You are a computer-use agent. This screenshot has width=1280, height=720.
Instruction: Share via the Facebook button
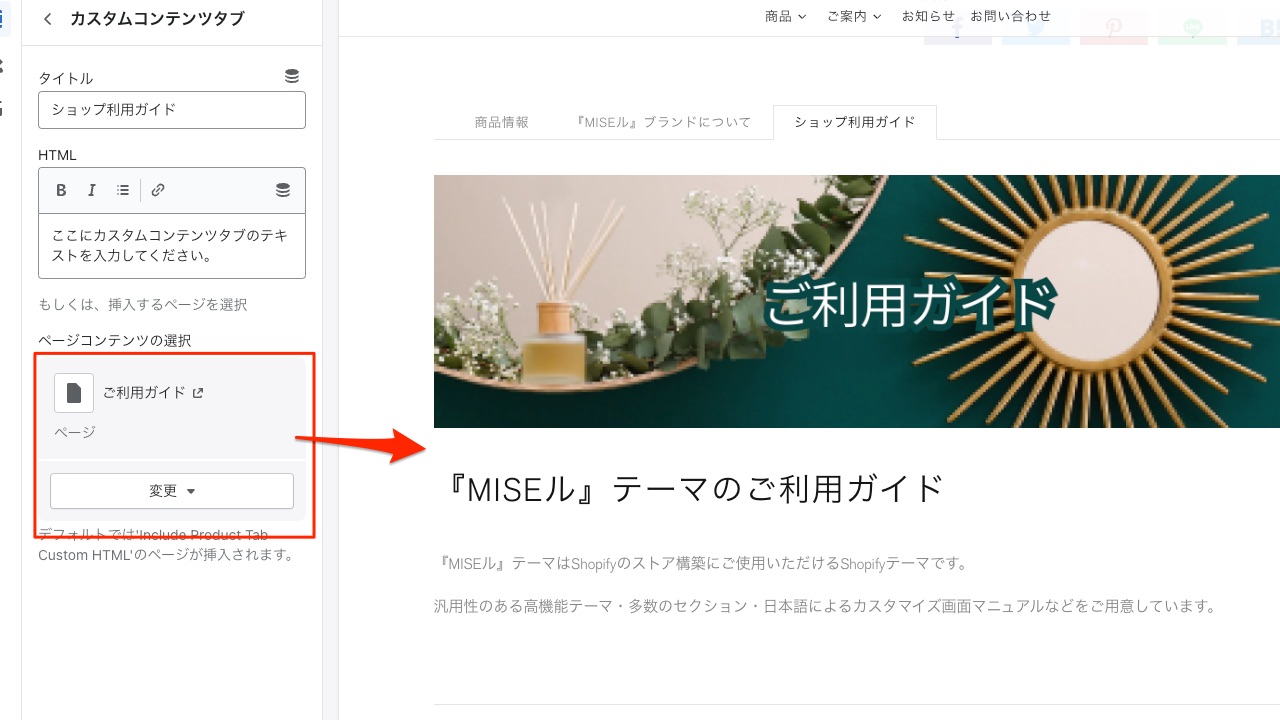pos(958,30)
